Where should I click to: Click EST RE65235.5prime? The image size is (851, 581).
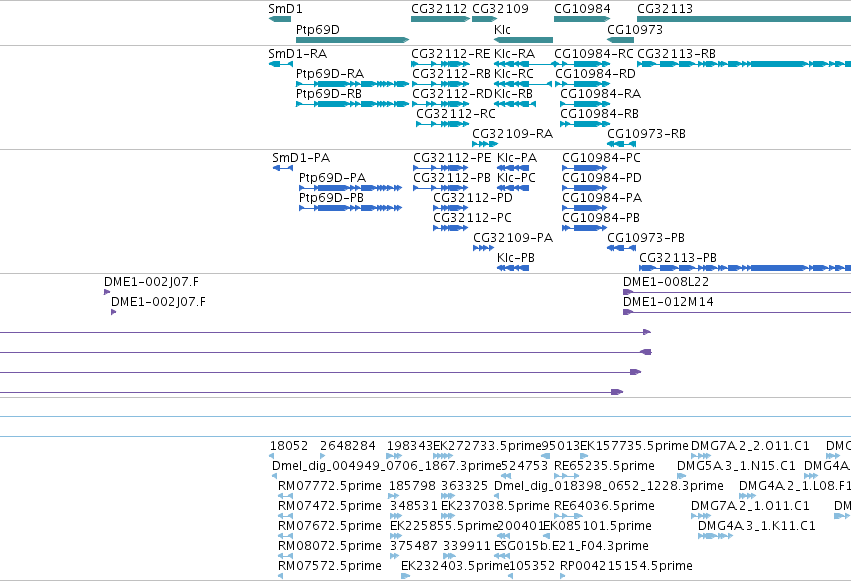click(567, 476)
